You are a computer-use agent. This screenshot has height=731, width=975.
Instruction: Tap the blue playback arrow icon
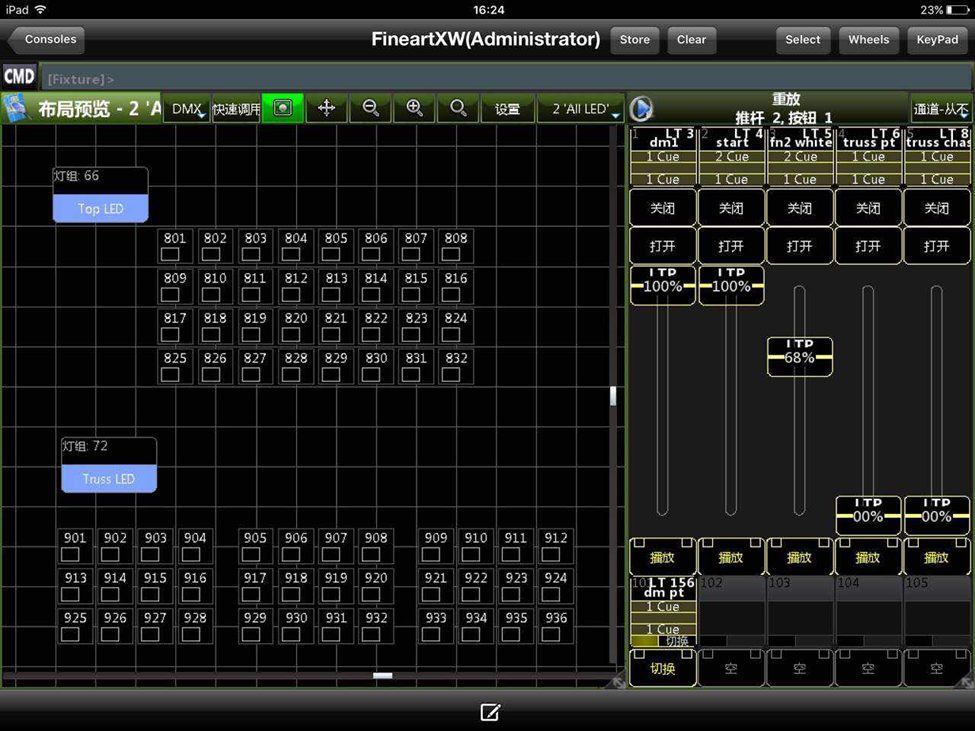click(641, 108)
